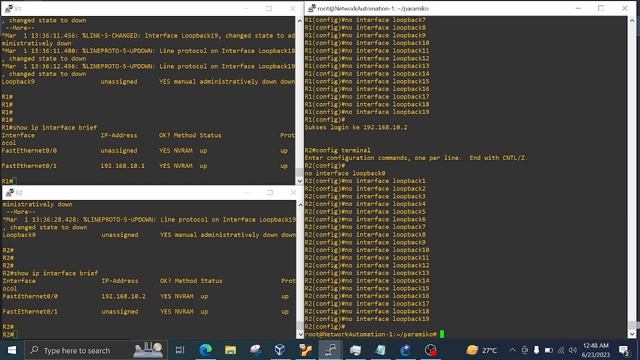Image resolution: width=640 pixels, height=360 pixels.
Task: Click 'Sukses login ke 192.168.10.2' line
Action: (x=356, y=127)
